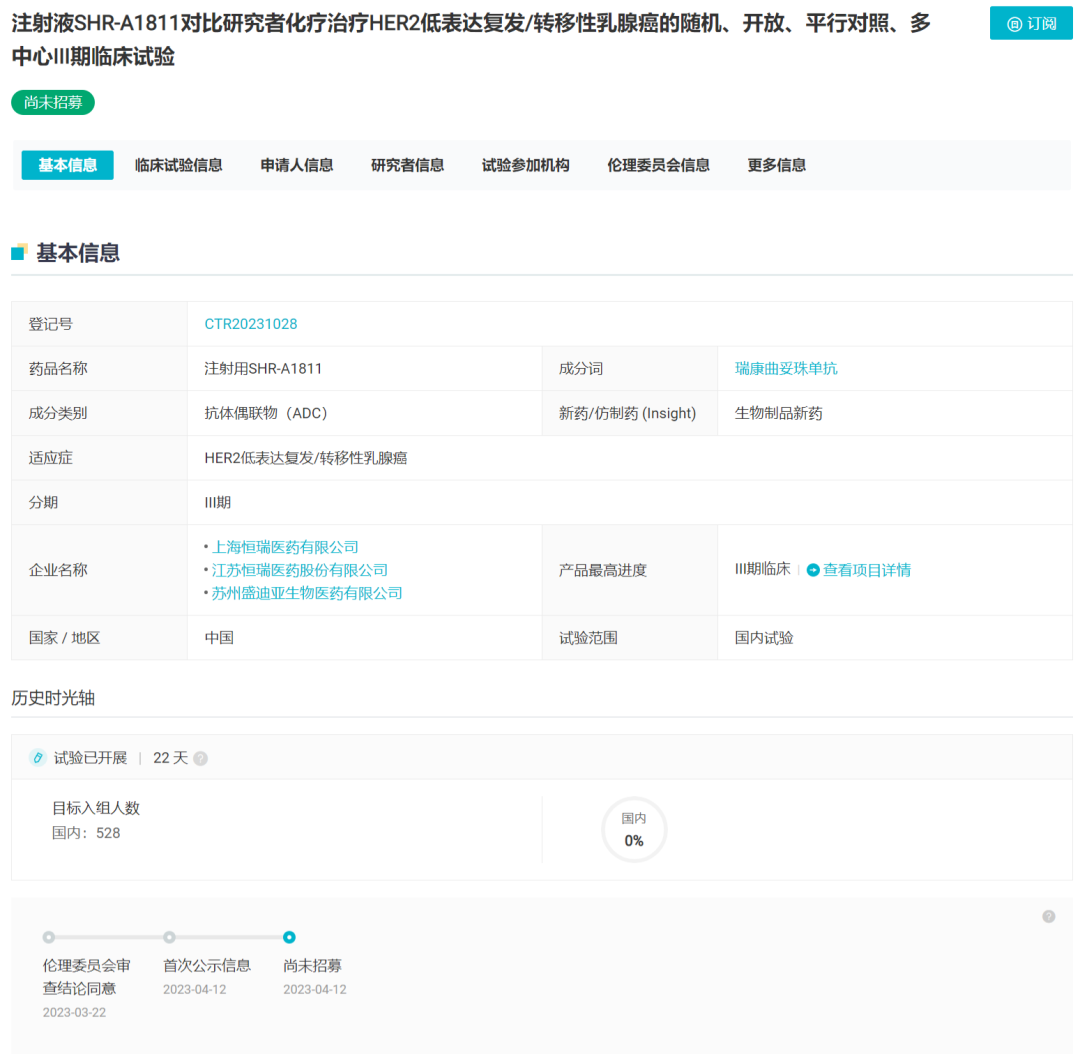This screenshot has width=1080, height=1054.
Task: Click the 国内 0% progress circle
Action: (634, 830)
